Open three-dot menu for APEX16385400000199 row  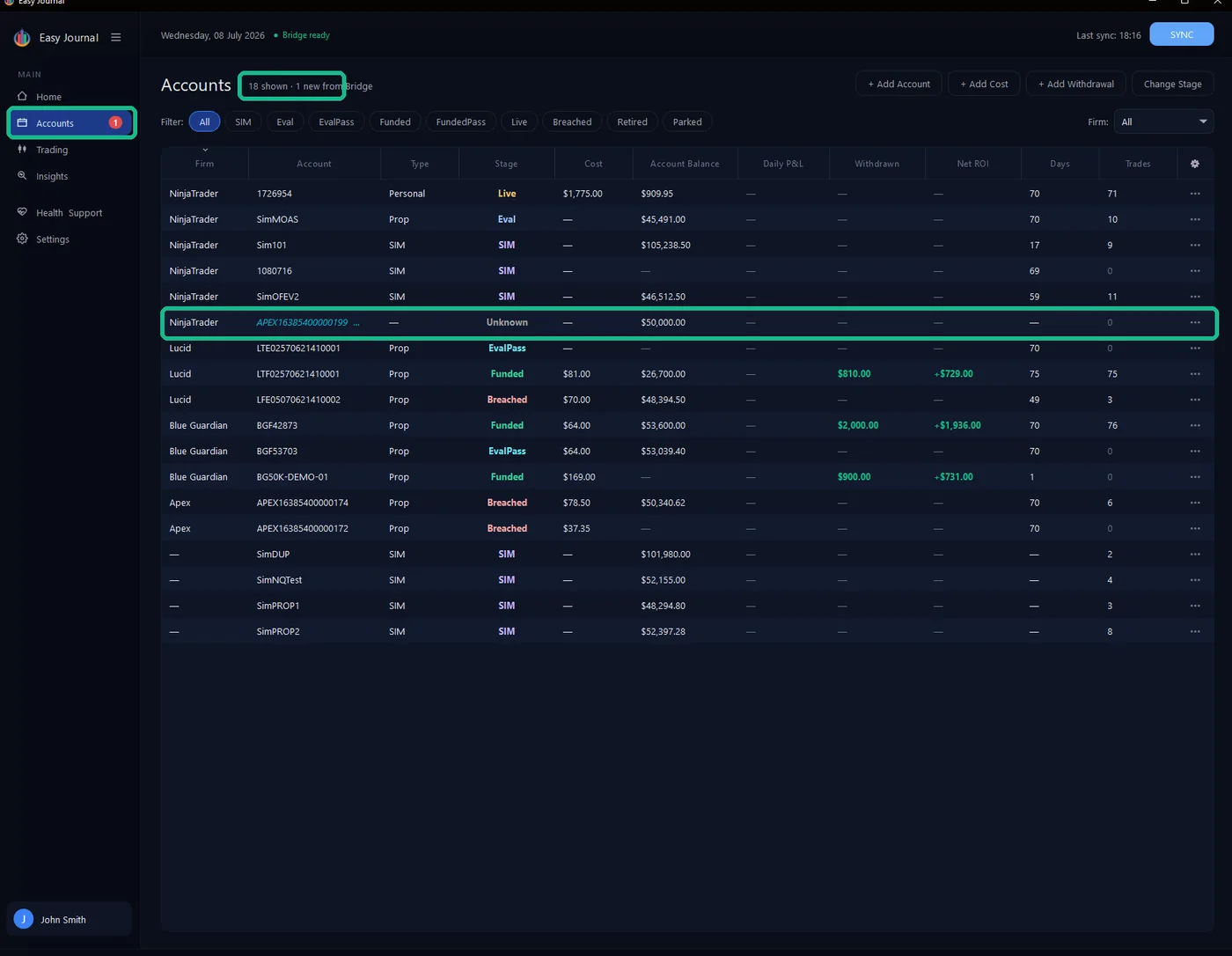1194,322
